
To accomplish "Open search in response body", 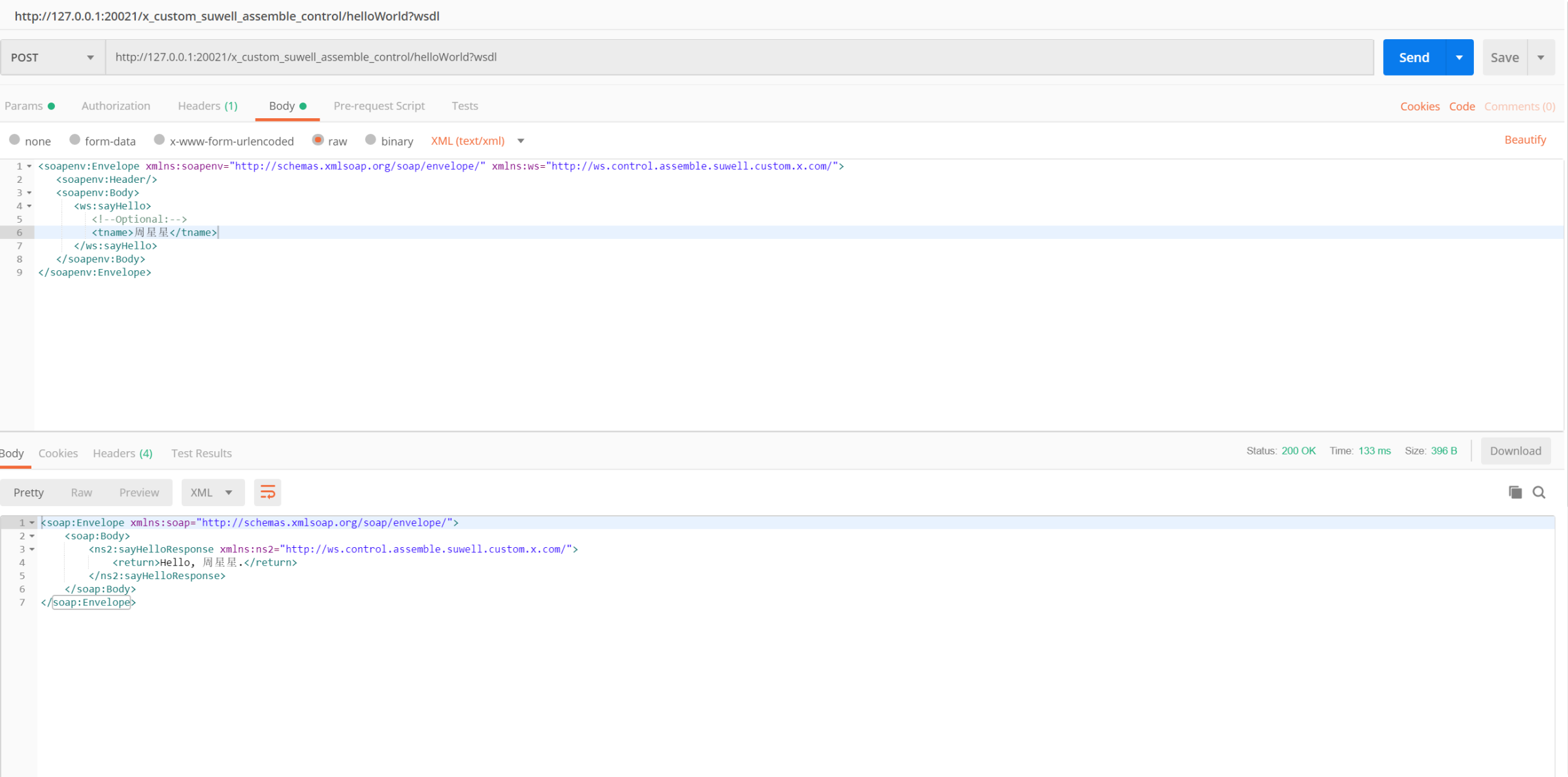I will (x=1539, y=492).
